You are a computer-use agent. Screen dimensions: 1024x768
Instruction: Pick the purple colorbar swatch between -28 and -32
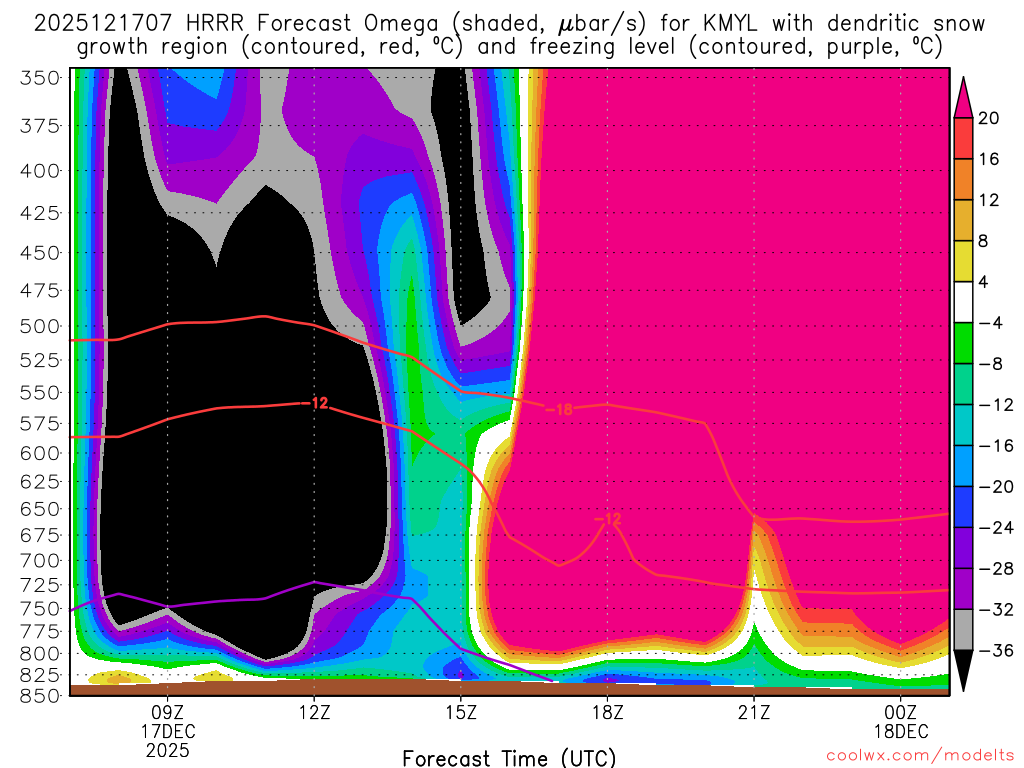coord(963,589)
